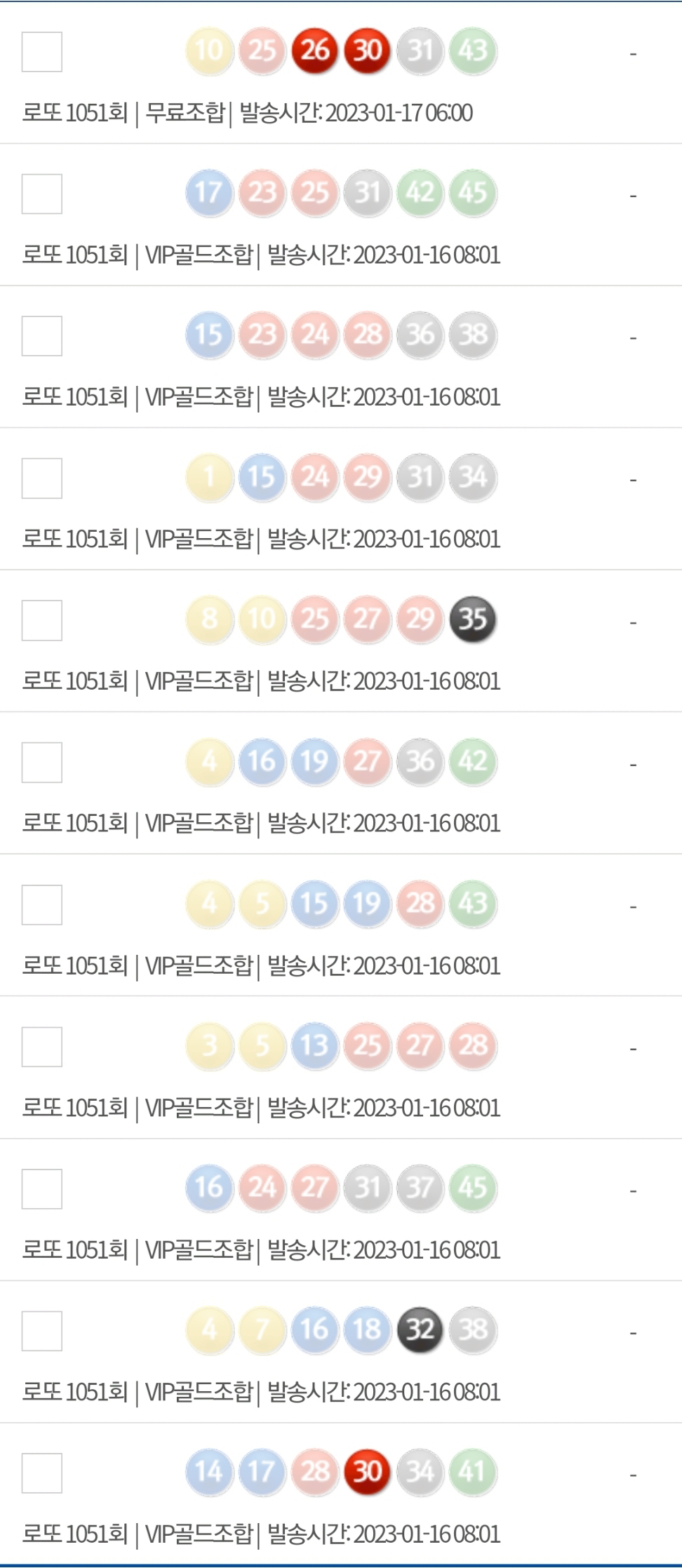Click the blue ball number 18
682x1568 pixels.
coord(368,1329)
